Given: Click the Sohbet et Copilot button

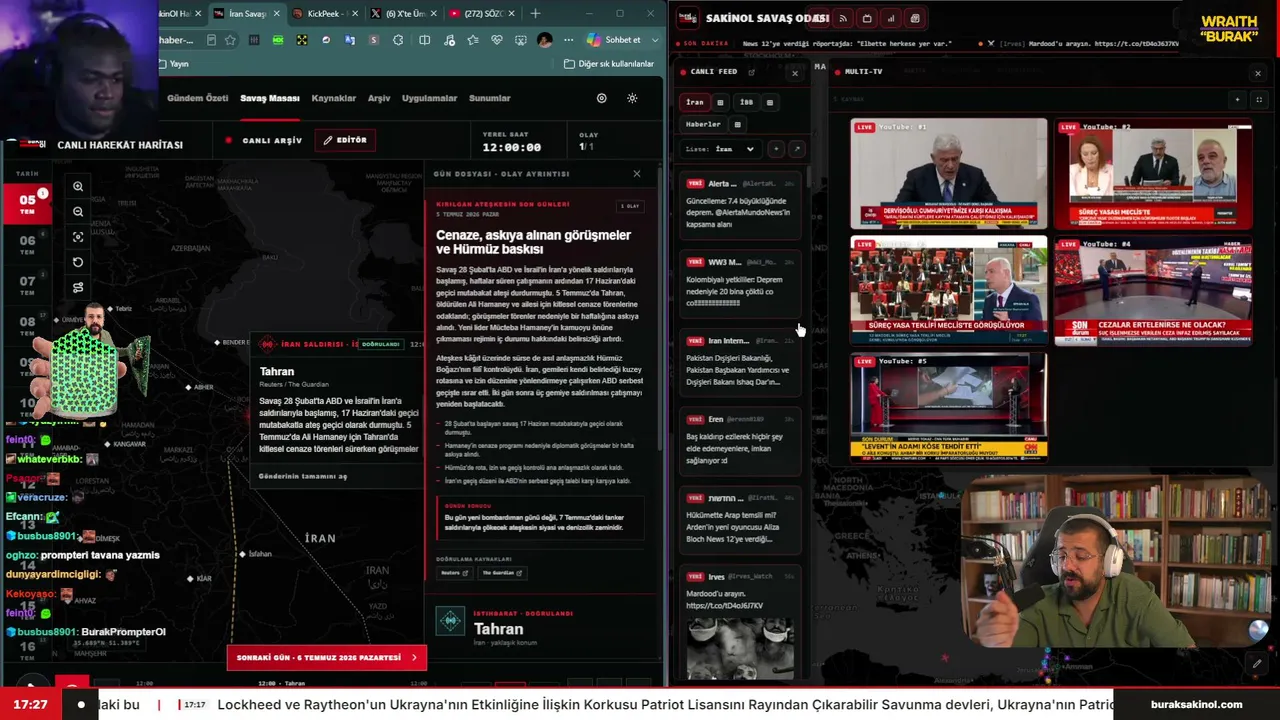Looking at the screenshot, I should click(615, 40).
